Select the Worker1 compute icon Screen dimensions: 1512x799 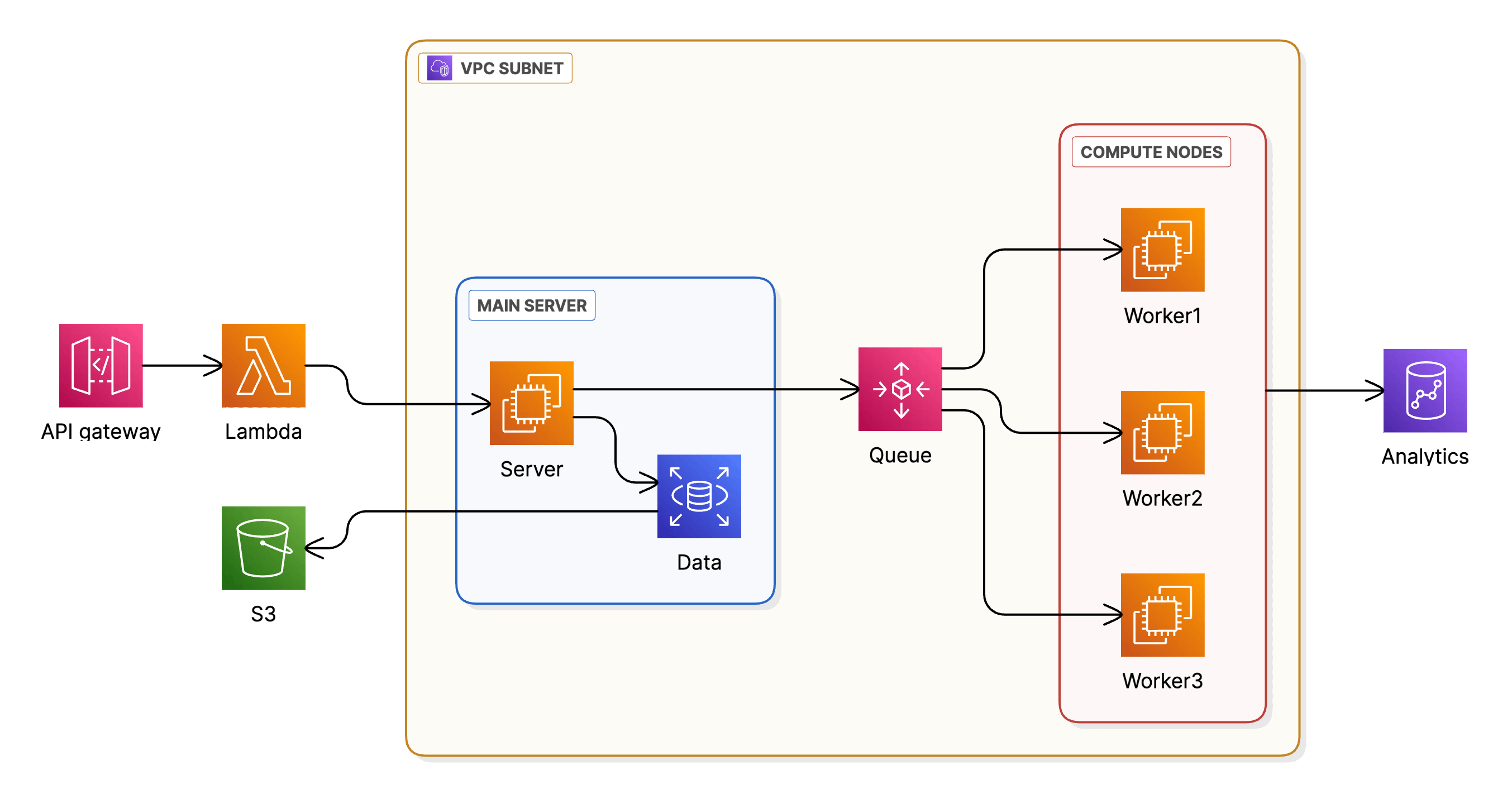point(1163,250)
